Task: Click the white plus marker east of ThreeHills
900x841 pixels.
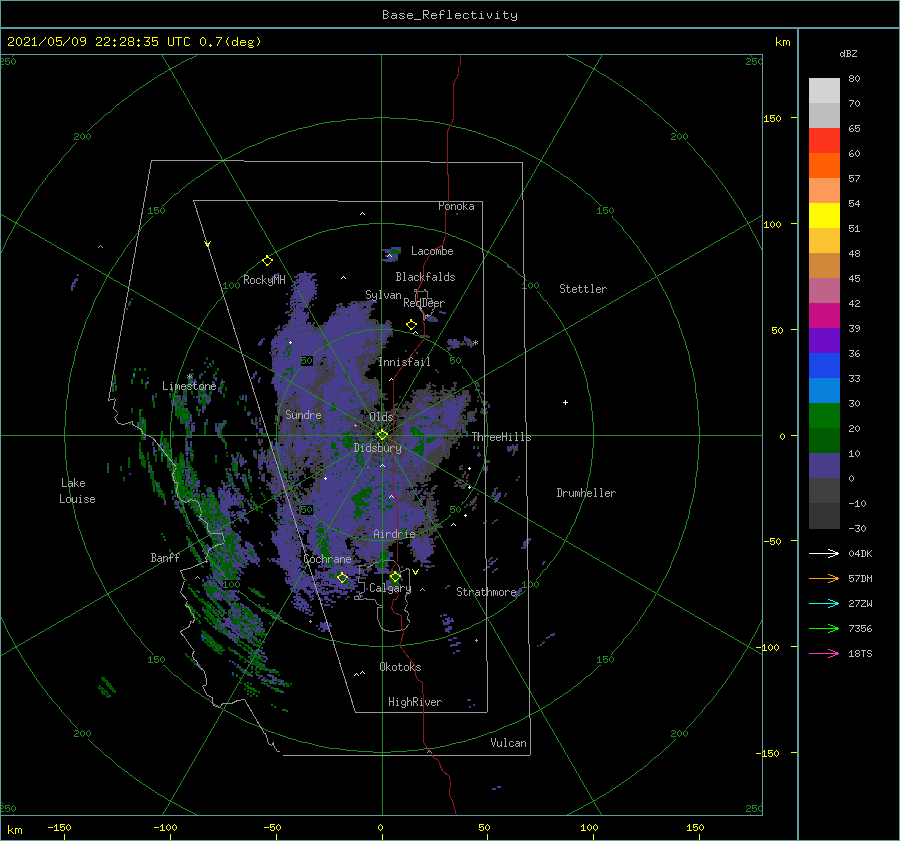Action: [x=565, y=402]
